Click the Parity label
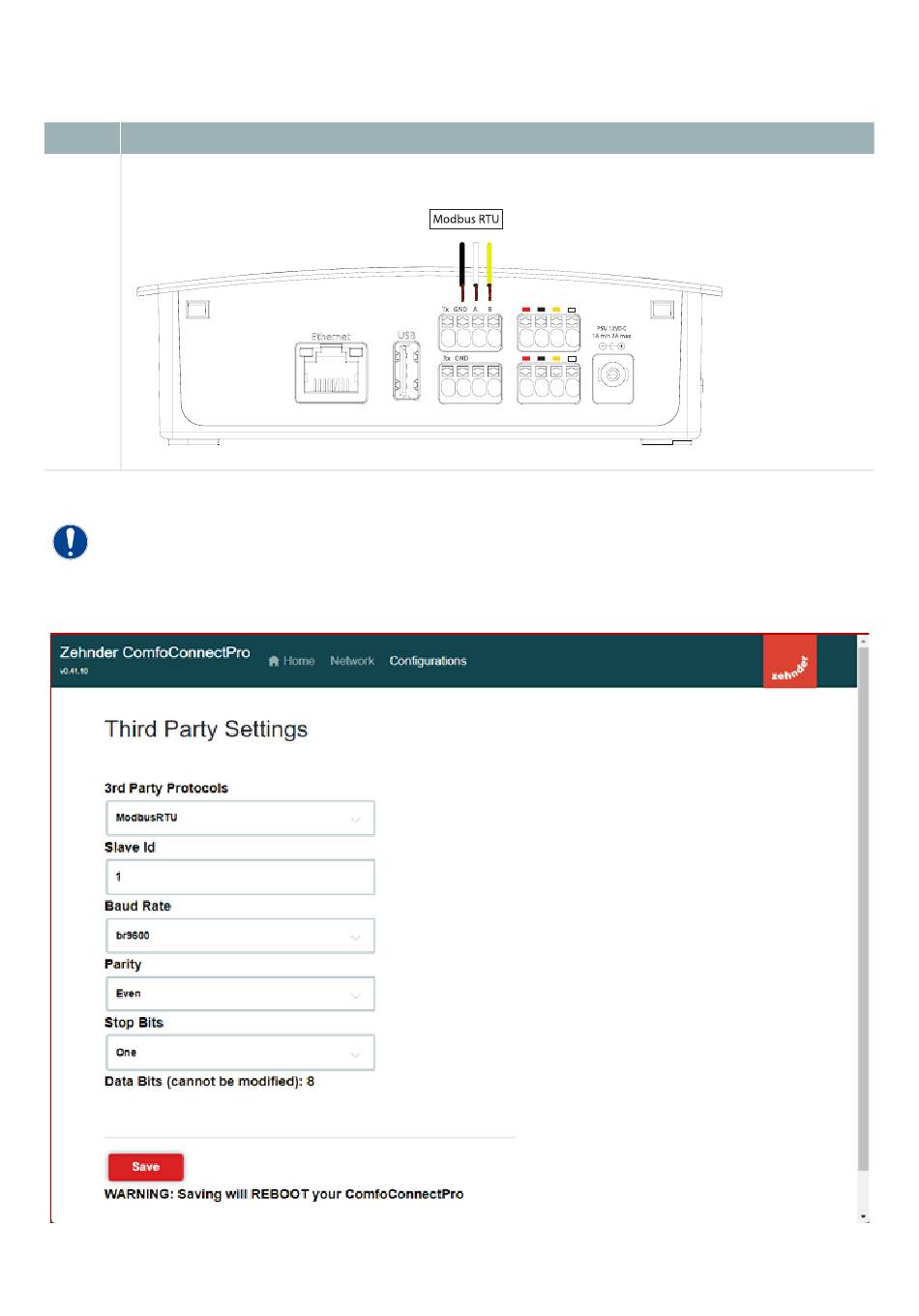 click(123, 964)
